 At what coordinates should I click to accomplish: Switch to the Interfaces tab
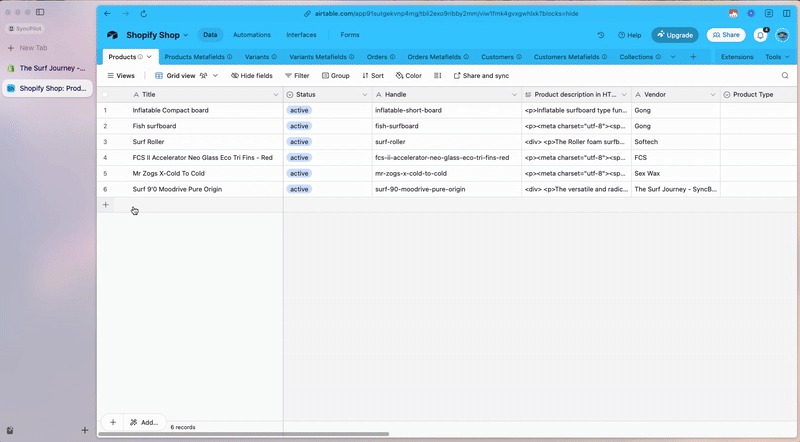coord(301,35)
